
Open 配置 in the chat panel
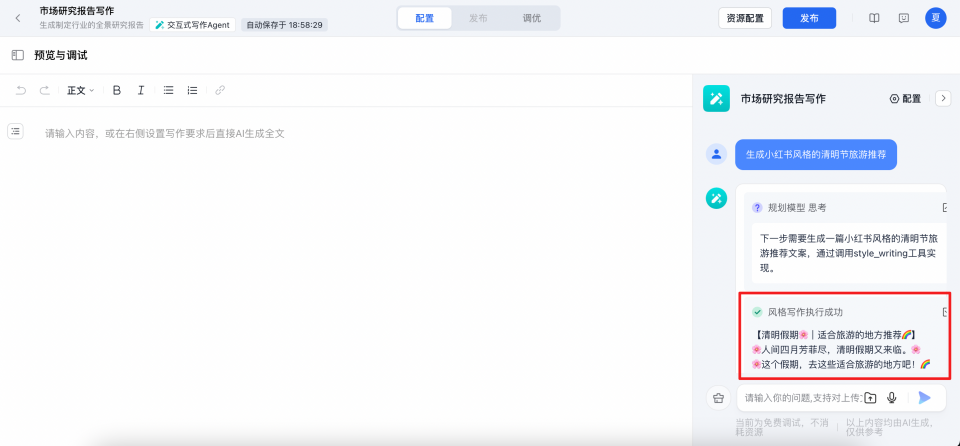point(906,99)
